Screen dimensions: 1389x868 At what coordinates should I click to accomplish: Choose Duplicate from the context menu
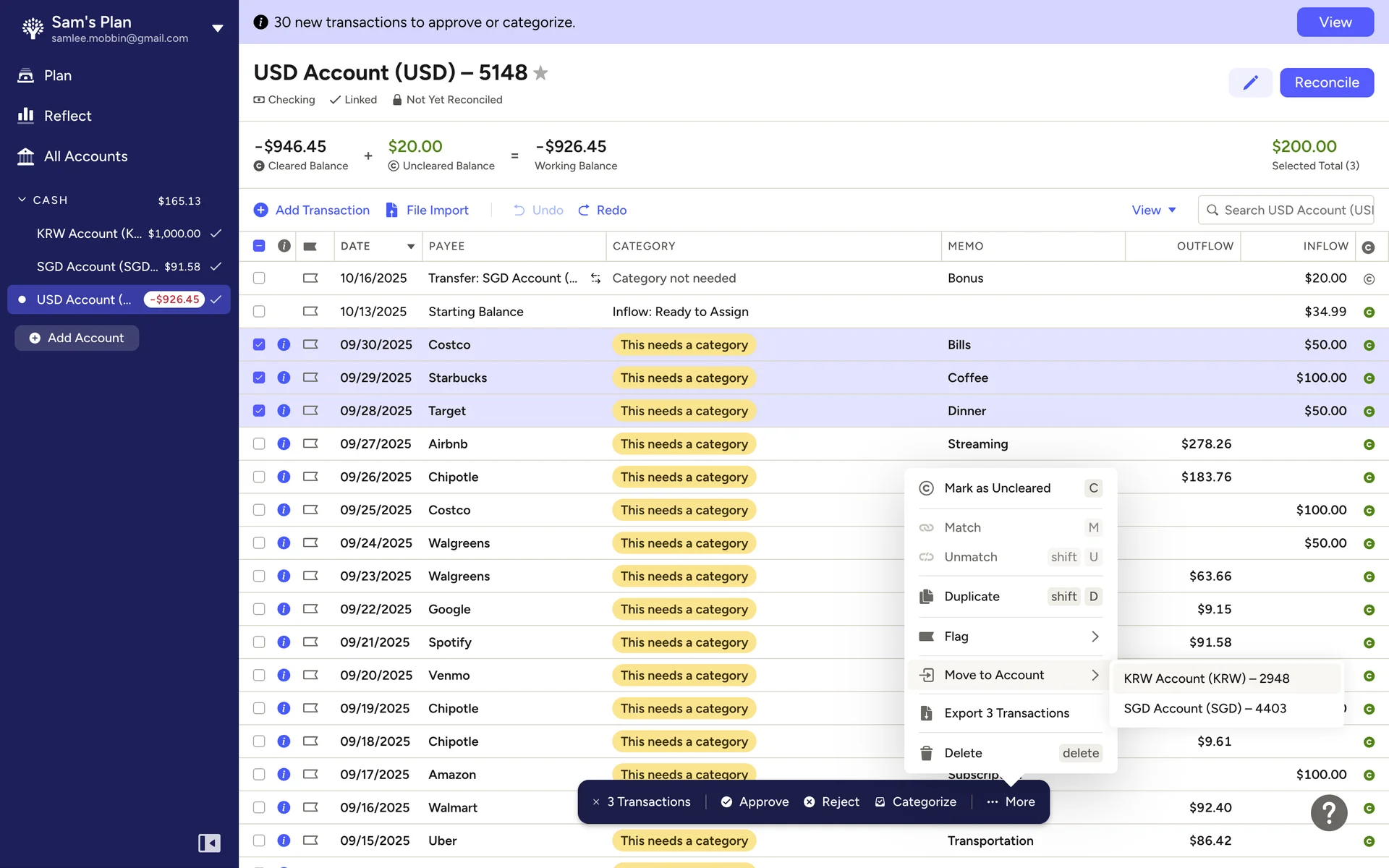coord(972,596)
